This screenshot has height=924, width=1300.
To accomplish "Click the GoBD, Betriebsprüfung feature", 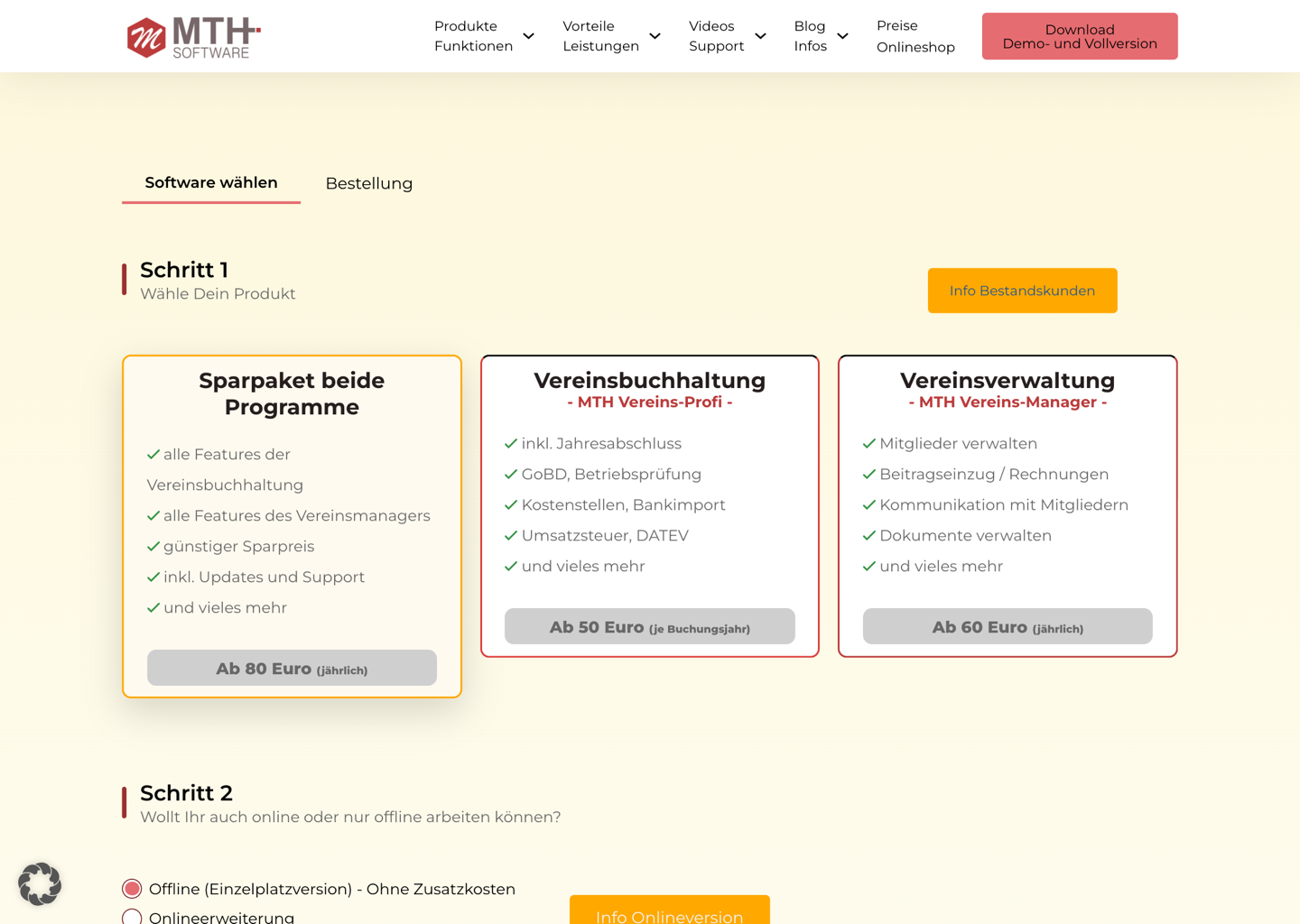I will pyautogui.click(x=611, y=474).
